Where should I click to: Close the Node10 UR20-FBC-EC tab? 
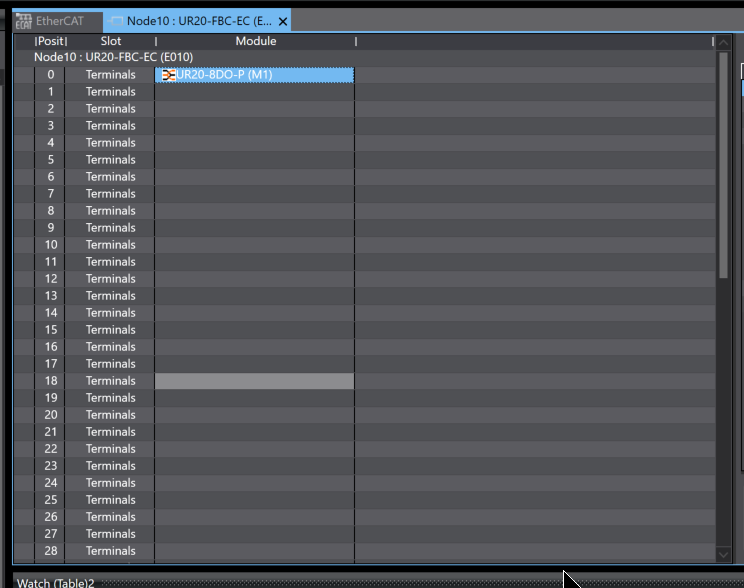click(x=283, y=21)
